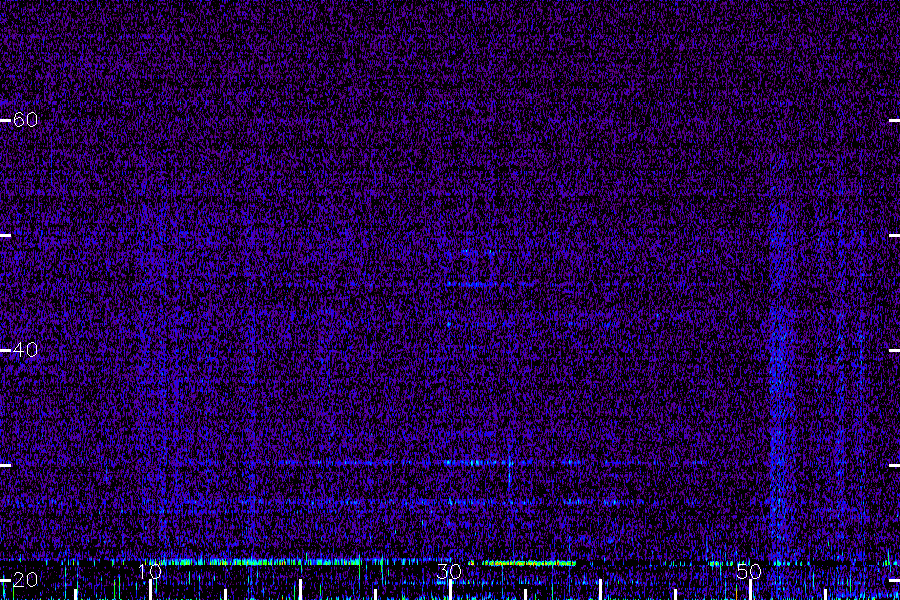Click the "10" label on the horizontal axis
Image resolution: width=900 pixels, height=600 pixels.
coord(150,571)
